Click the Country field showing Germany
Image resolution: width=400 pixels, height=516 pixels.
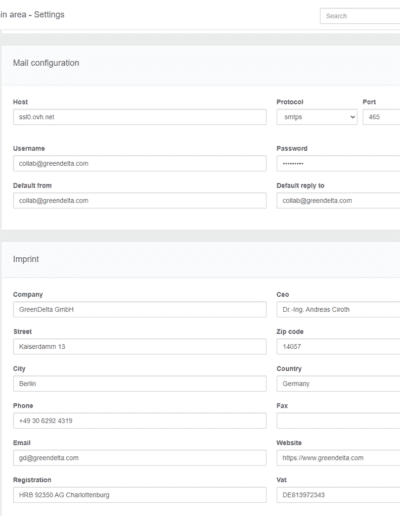click(x=338, y=384)
